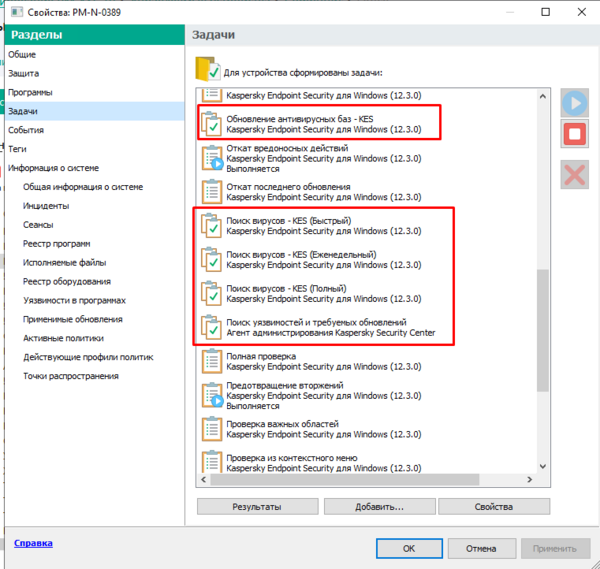Click the icon of "Поиск вирусов - KES (Быстрый)"
Image resolution: width=600 pixels, height=569 pixels.
coord(211,225)
